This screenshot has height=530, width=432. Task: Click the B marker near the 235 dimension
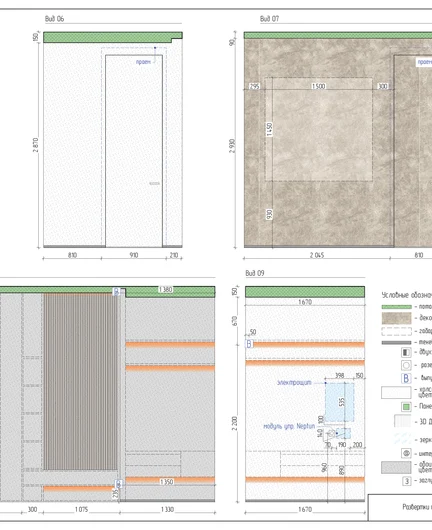118,484
